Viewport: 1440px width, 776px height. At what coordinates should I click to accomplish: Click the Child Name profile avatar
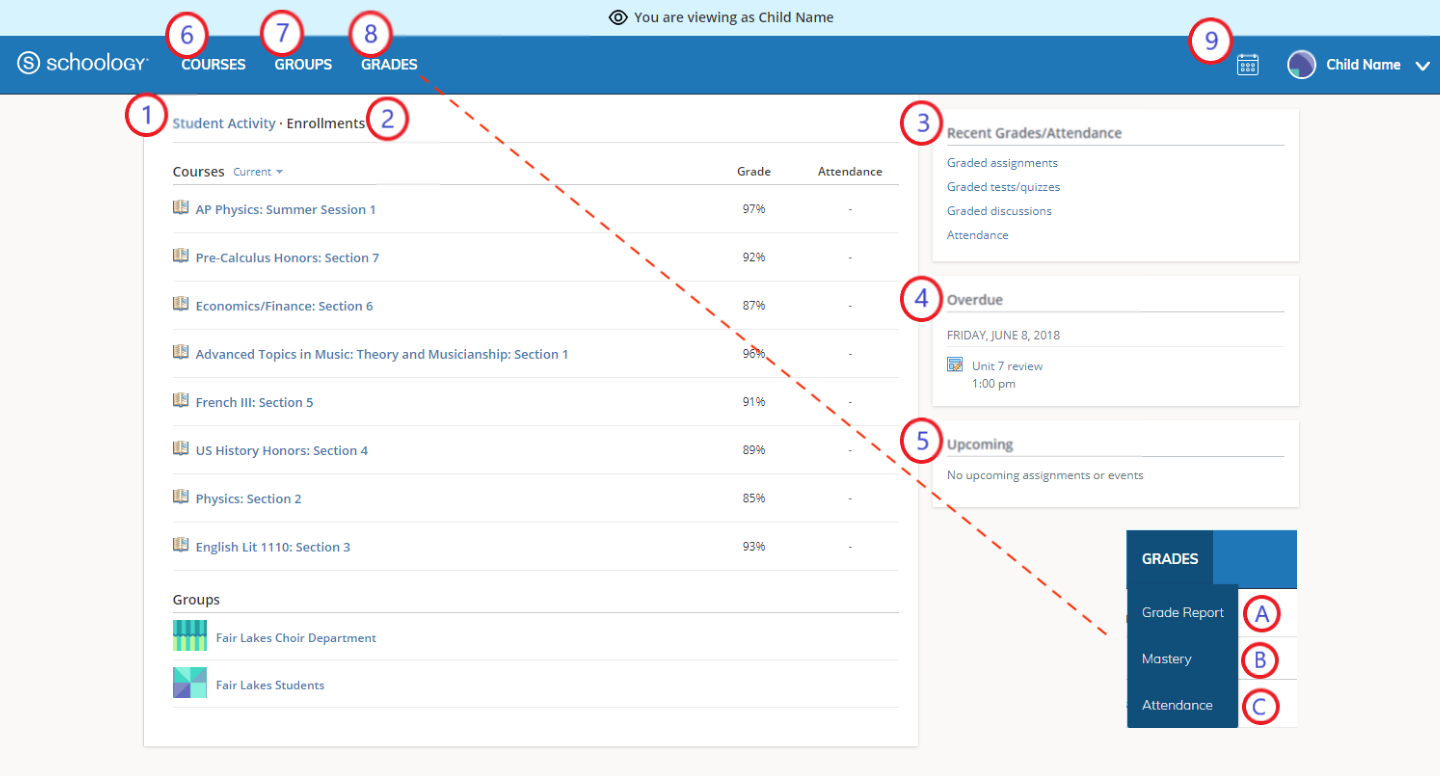(x=1301, y=65)
